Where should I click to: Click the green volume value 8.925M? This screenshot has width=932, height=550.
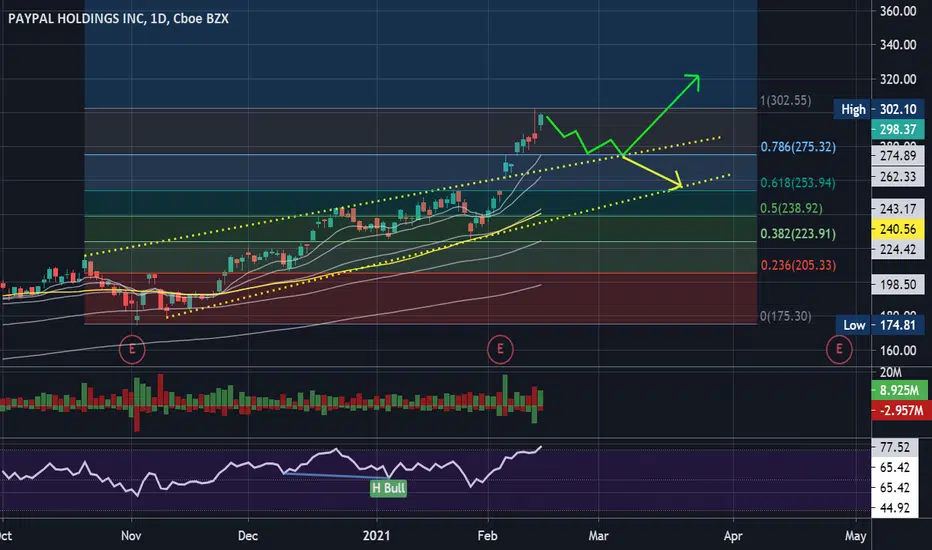899,391
